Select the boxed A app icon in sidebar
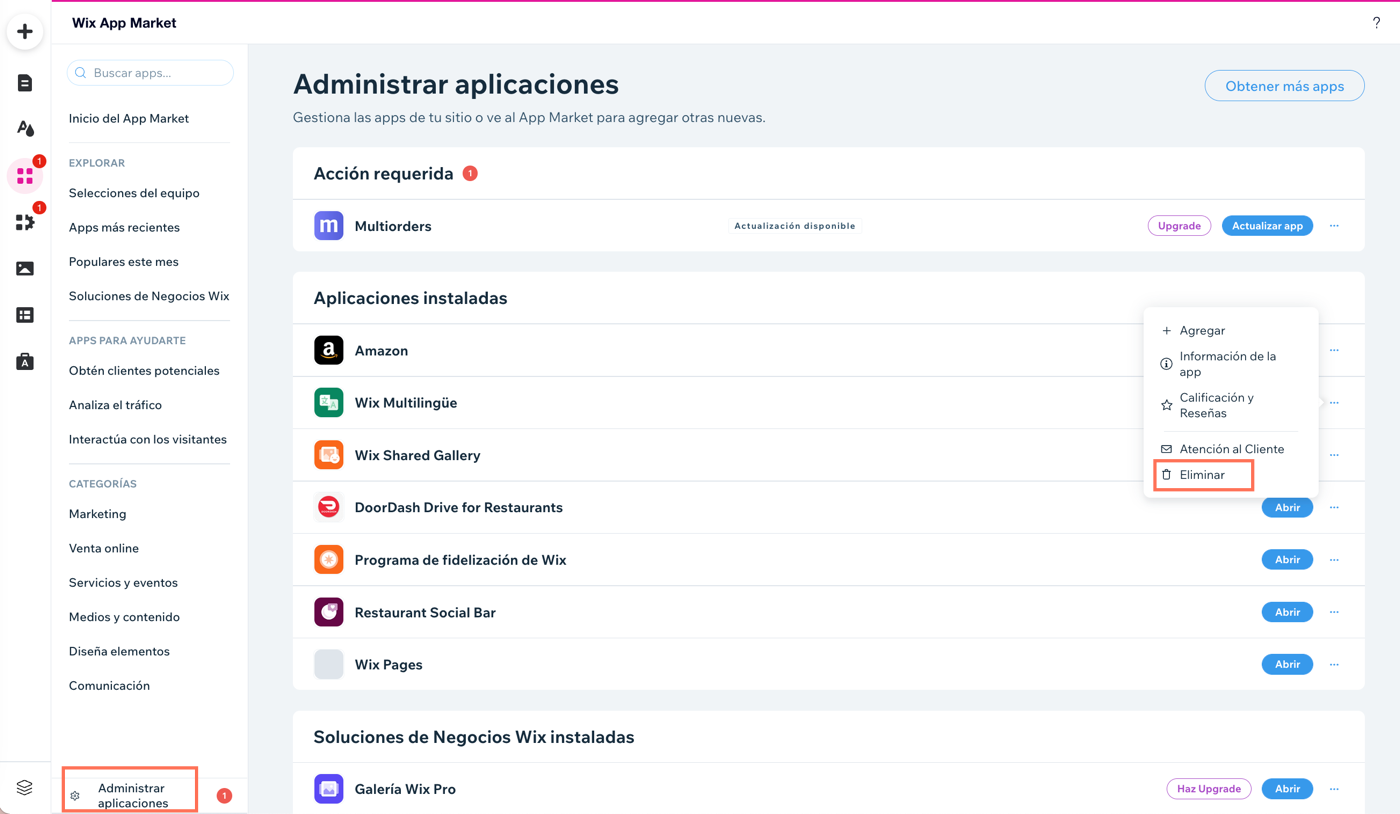The width and height of the screenshot is (1400, 814). [24, 360]
